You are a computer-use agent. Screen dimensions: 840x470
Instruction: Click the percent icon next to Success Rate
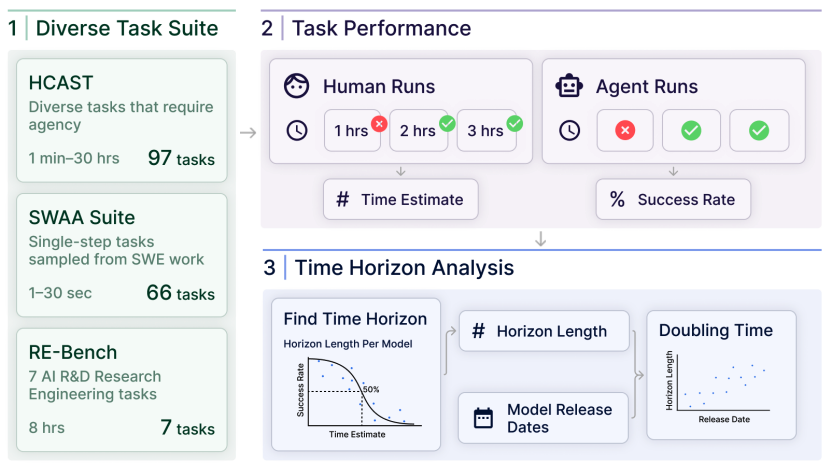point(616,199)
